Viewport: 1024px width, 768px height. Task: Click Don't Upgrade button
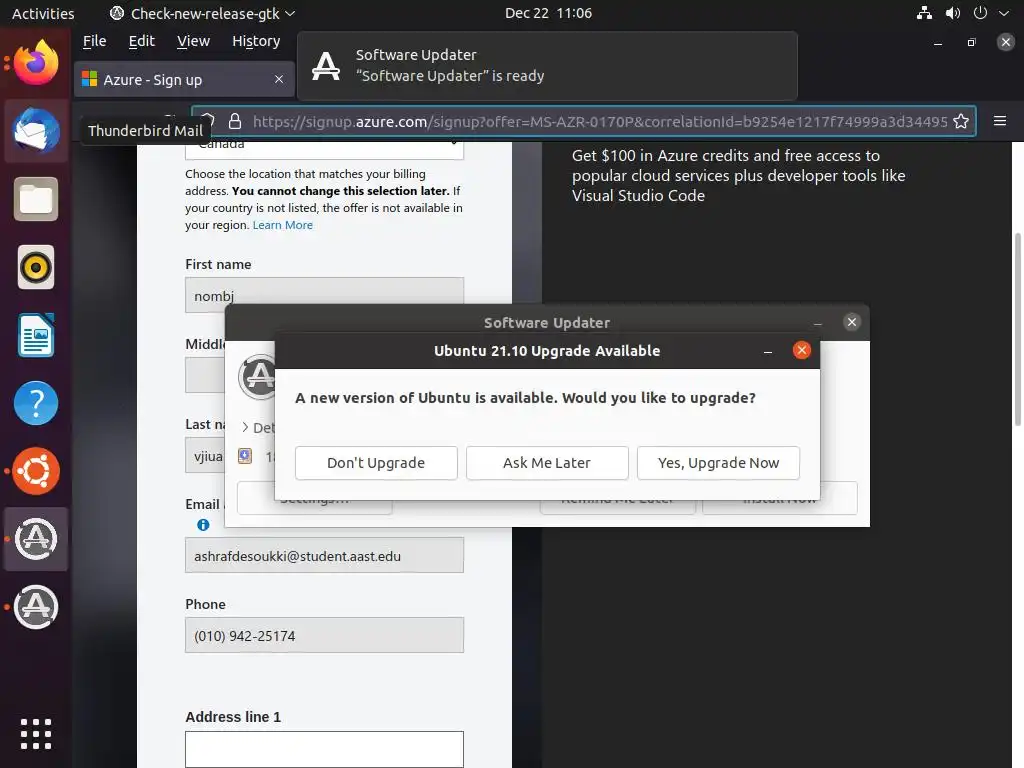[x=376, y=463]
